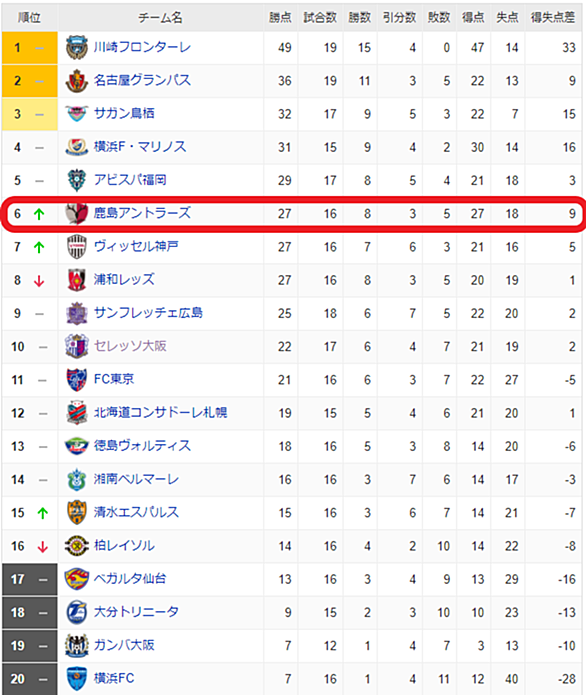Click the green up arrow for rank 15
The width and height of the screenshot is (586, 695).
43,513
